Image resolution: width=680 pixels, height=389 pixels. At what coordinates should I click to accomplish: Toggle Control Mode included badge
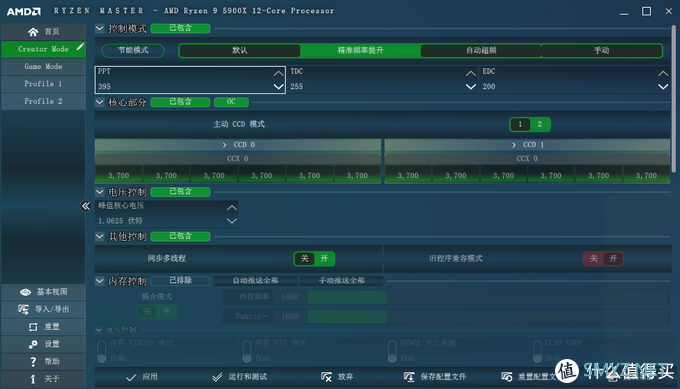pyautogui.click(x=180, y=28)
